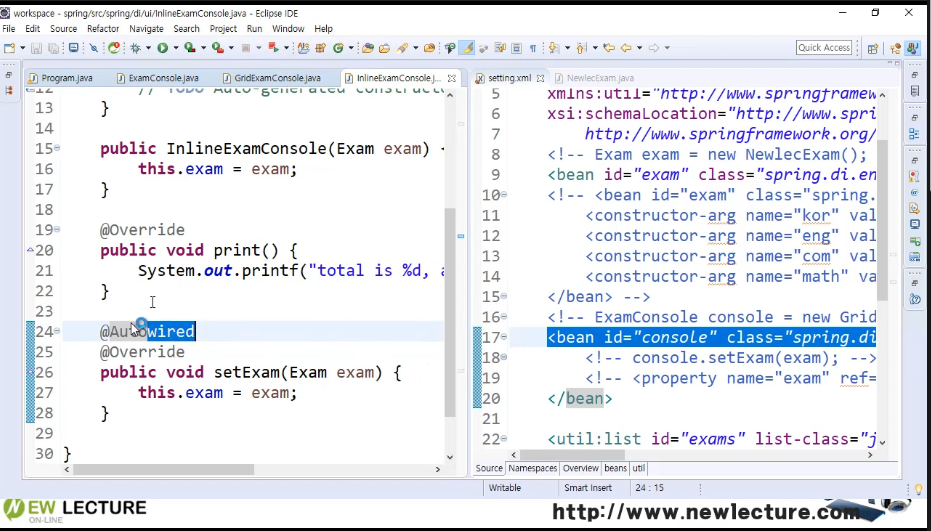This screenshot has height=531, width=931.
Task: Run the program with green Run button
Action: coord(162,48)
